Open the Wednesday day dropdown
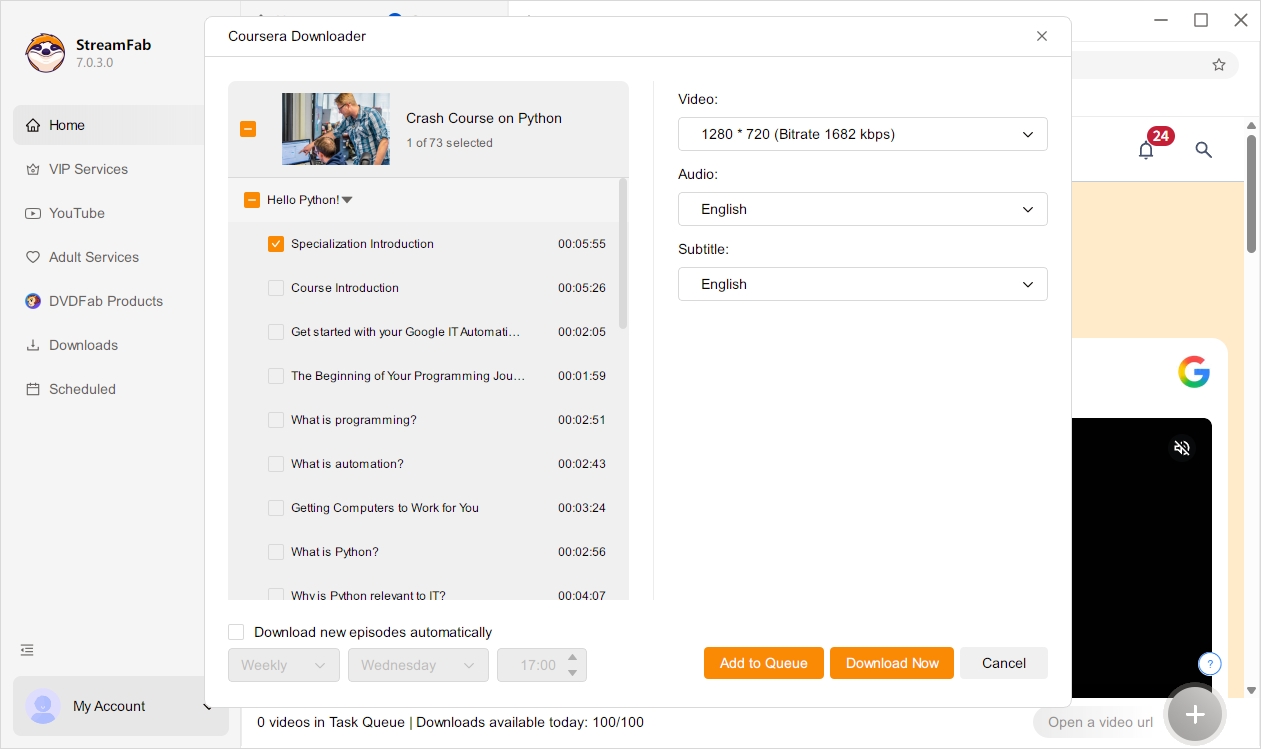This screenshot has width=1261, height=749. coord(418,665)
